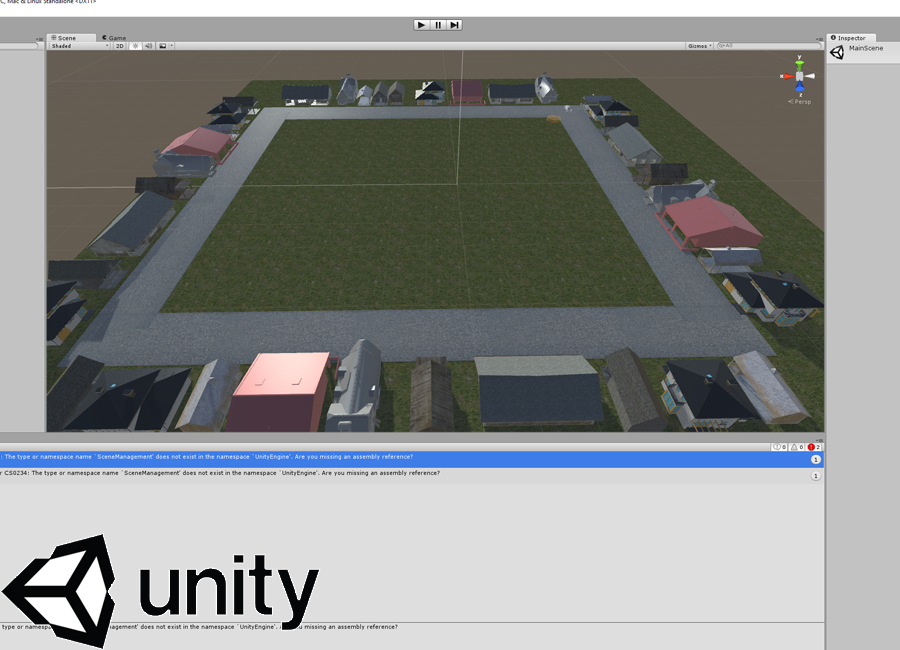
Task: Toggle 2D view mode
Action: [120, 46]
